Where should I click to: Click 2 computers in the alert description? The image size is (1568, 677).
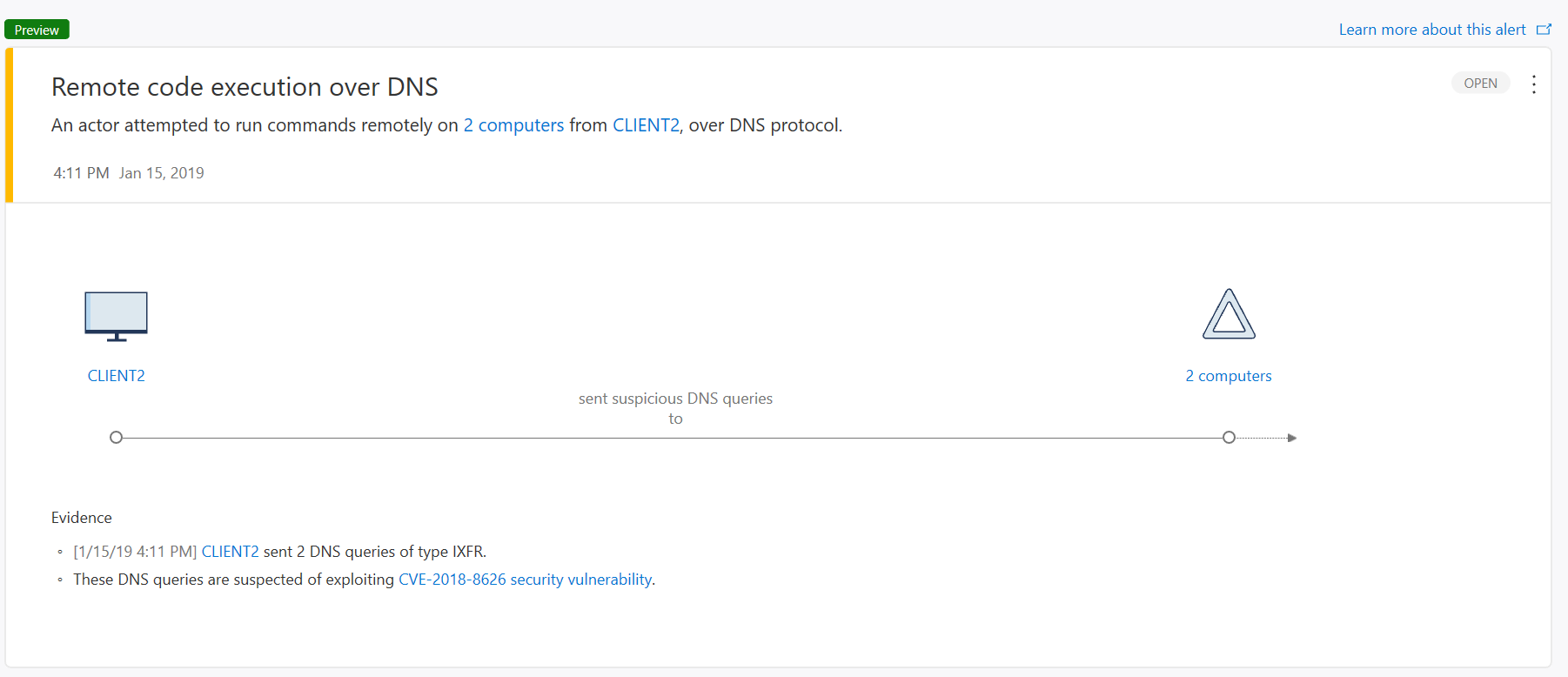513,125
